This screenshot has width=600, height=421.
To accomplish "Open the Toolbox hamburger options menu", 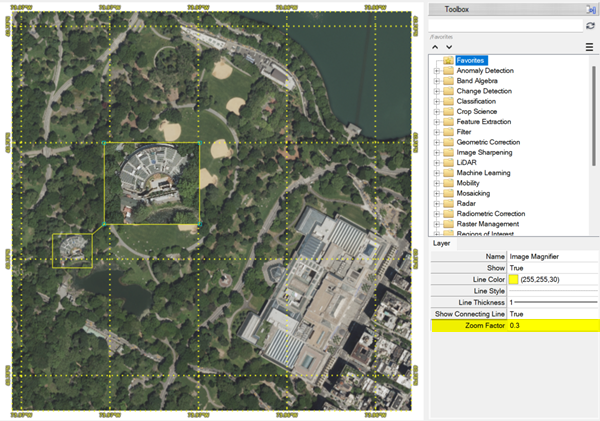I will point(589,47).
